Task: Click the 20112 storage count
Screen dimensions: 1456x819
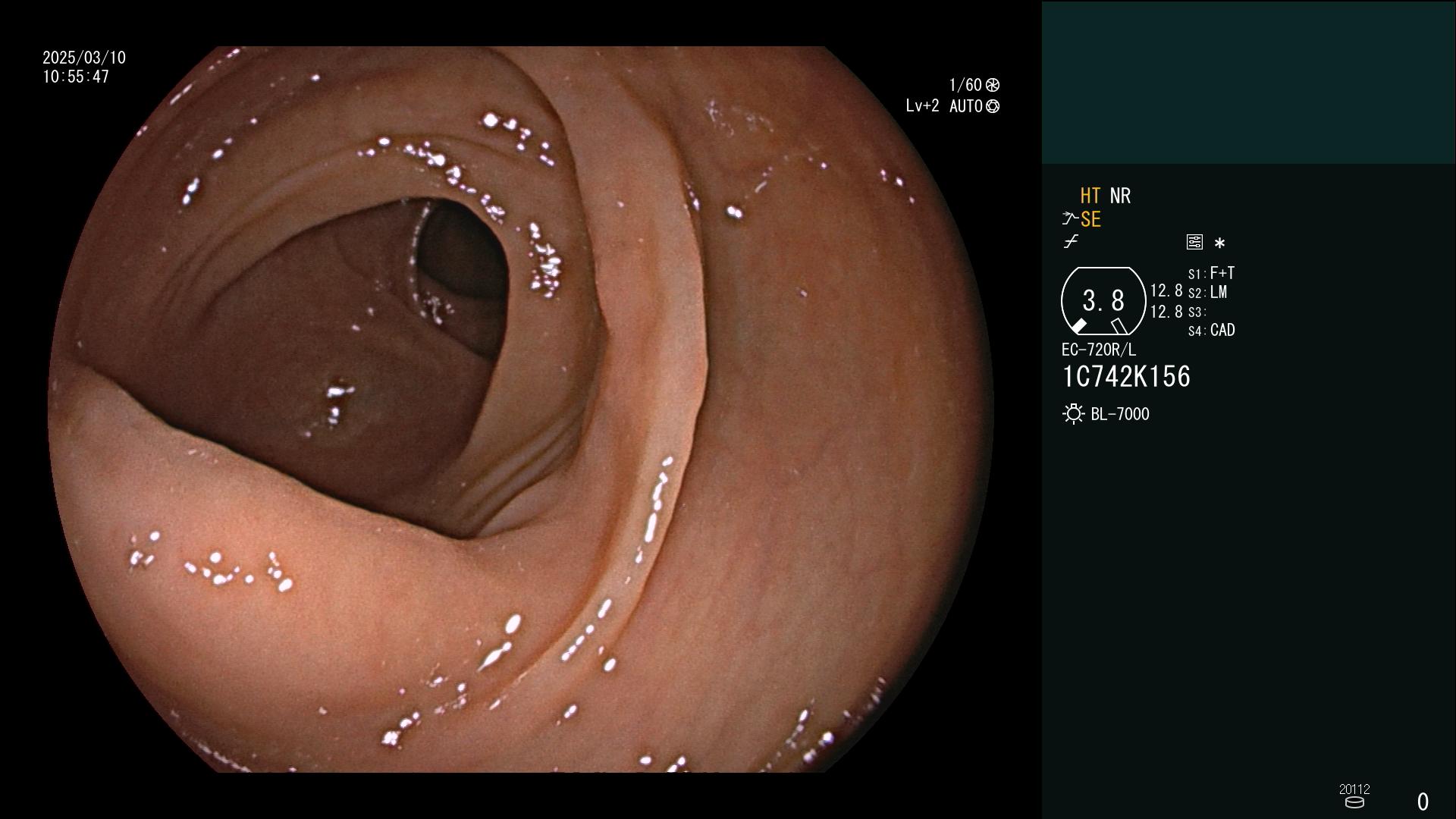Action: [1354, 789]
